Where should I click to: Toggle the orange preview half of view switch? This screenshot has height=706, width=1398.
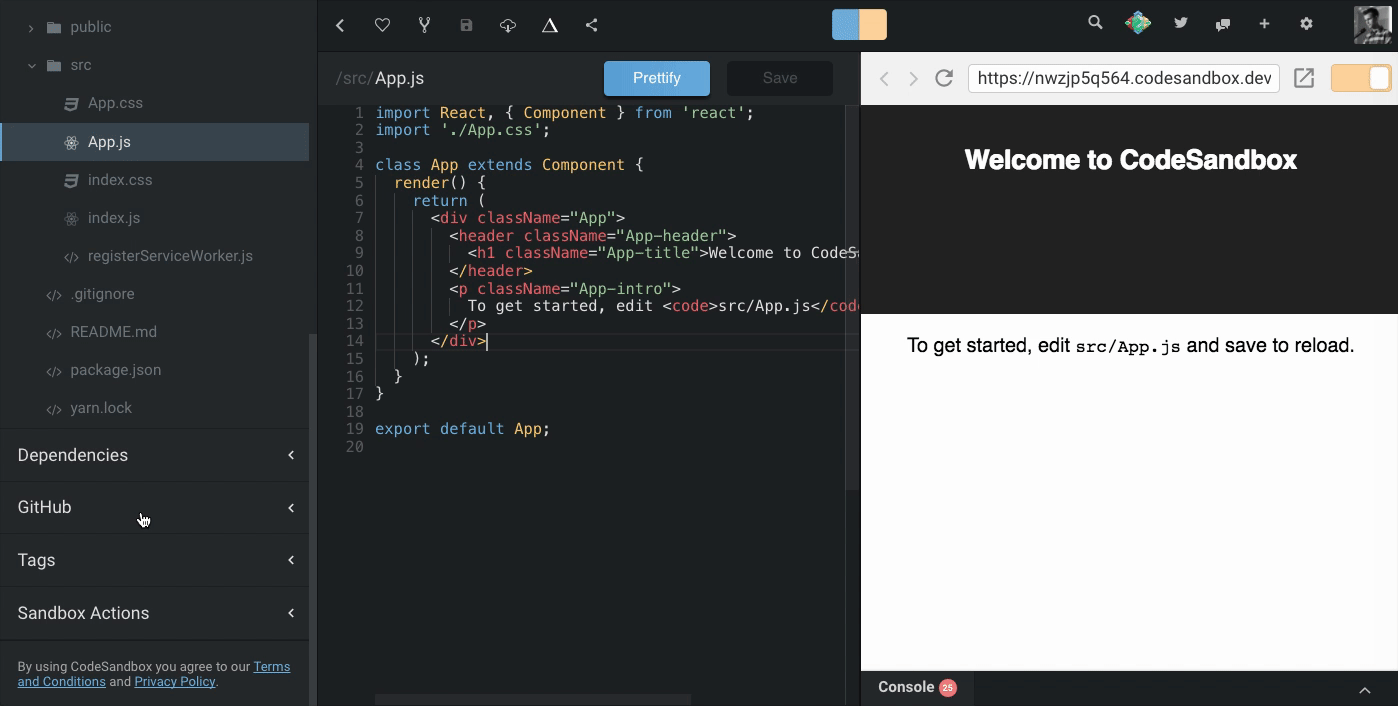(x=873, y=25)
